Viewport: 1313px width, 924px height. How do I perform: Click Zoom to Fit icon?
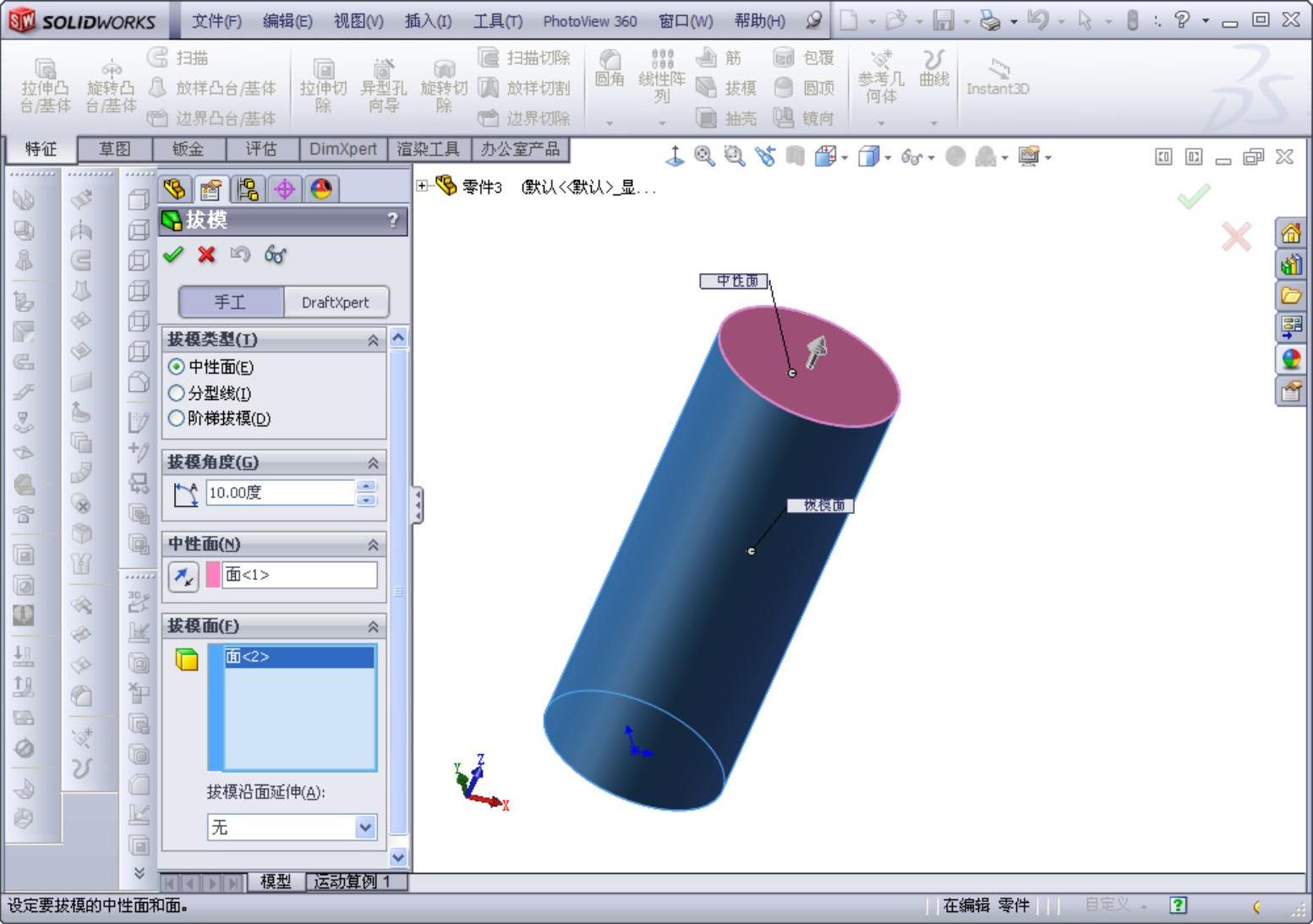704,156
